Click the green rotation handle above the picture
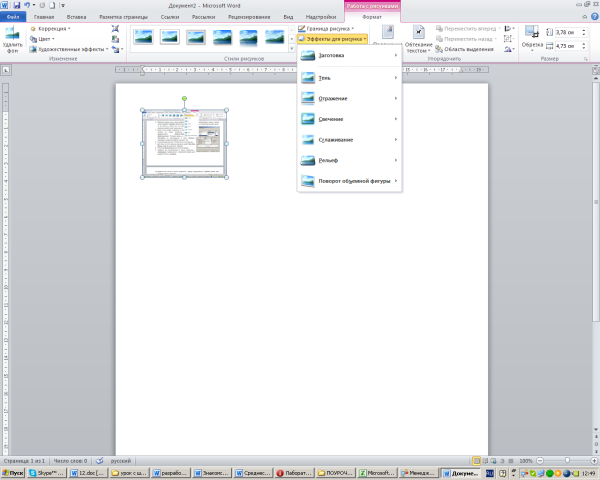The width and height of the screenshot is (600, 480). click(x=184, y=99)
